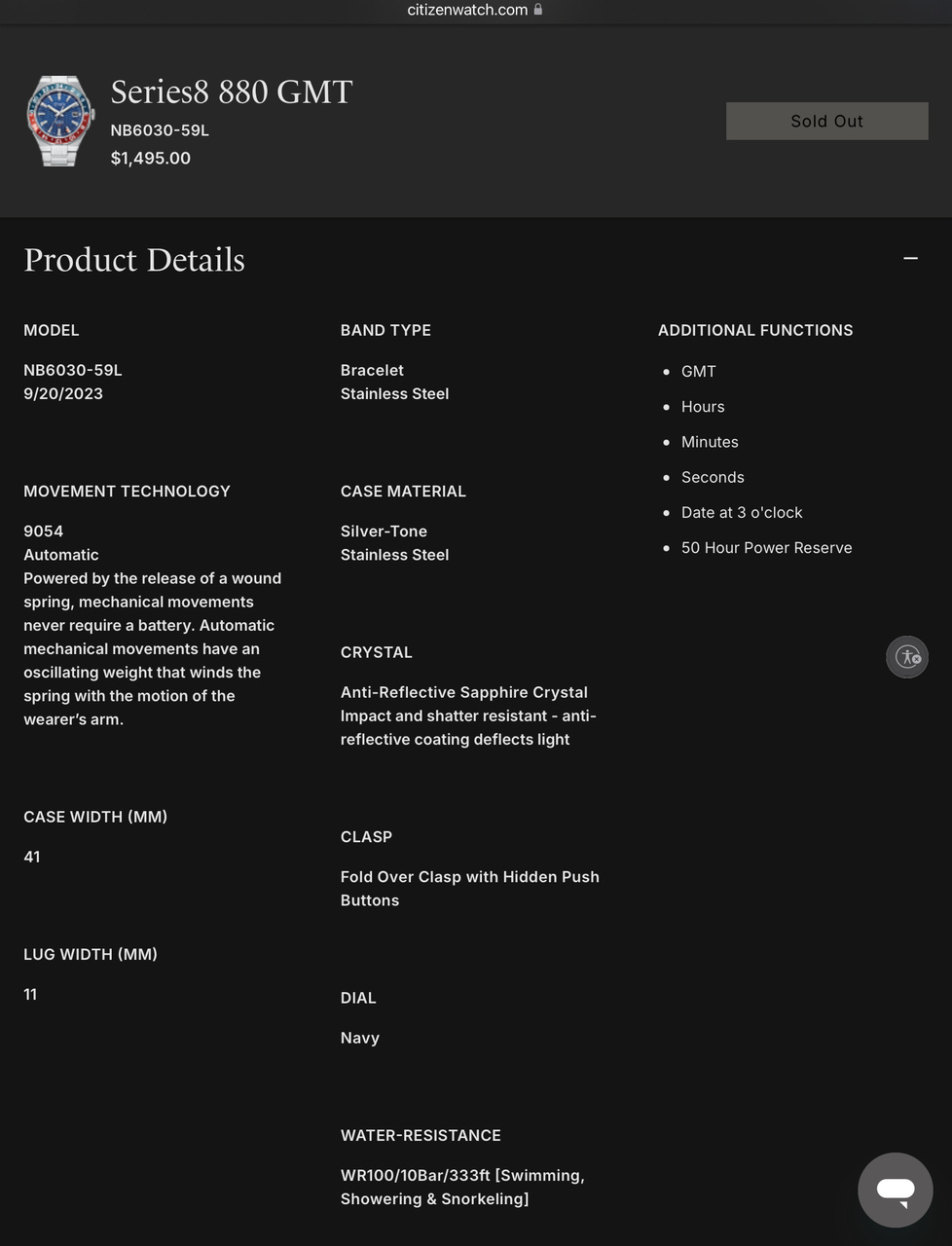Click the WATER-RESISTANCE heading
The height and width of the screenshot is (1246, 952).
click(x=421, y=1135)
